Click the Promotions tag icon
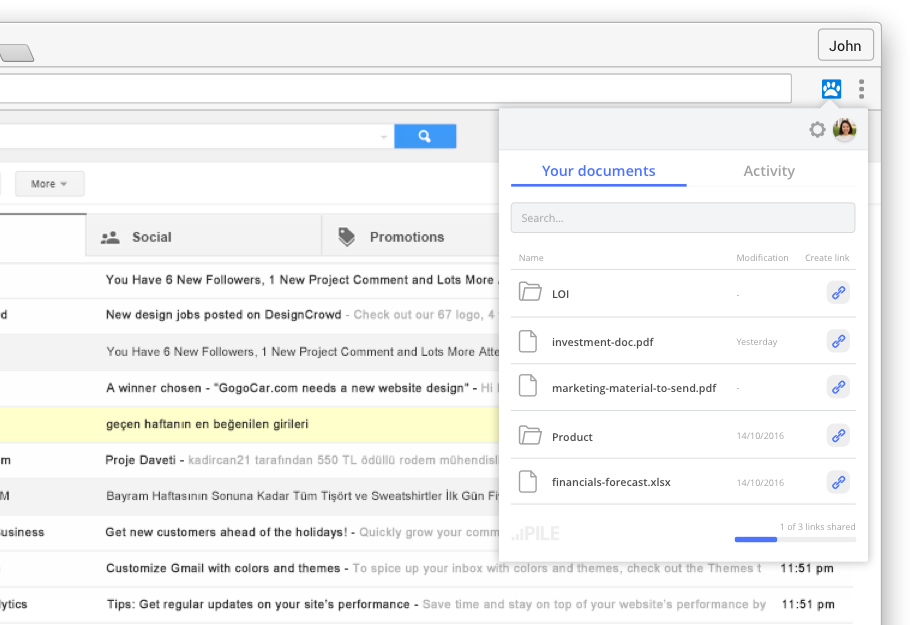Viewport: 910px width, 625px height. click(346, 237)
